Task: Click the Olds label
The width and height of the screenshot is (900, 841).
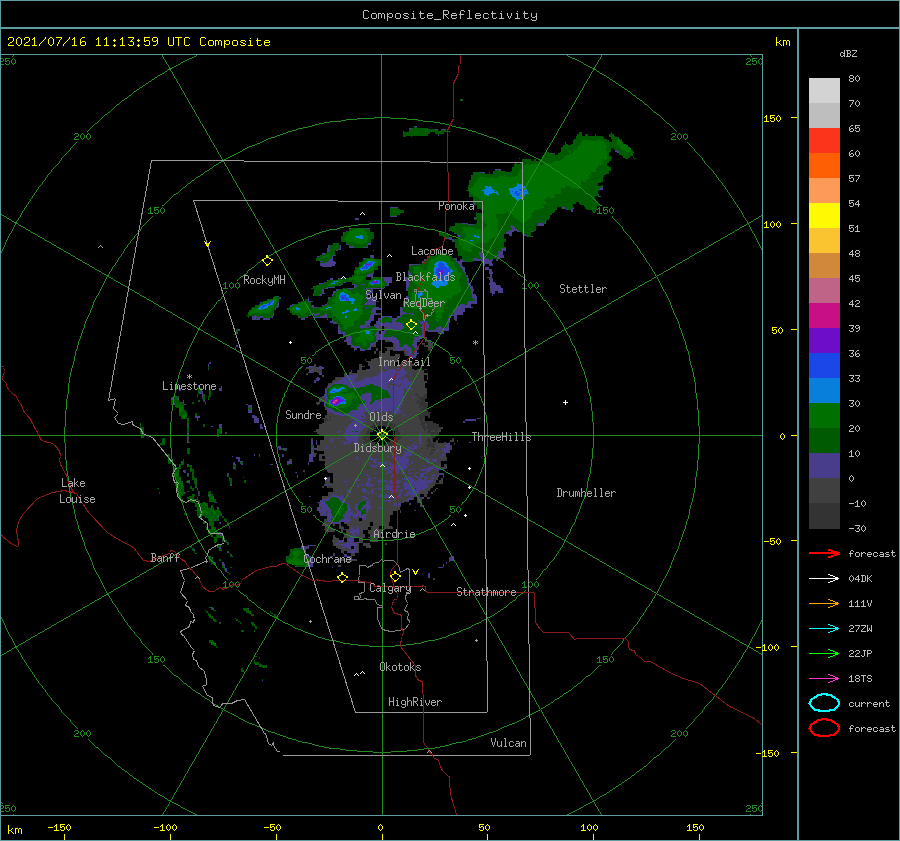Action: 381,417
